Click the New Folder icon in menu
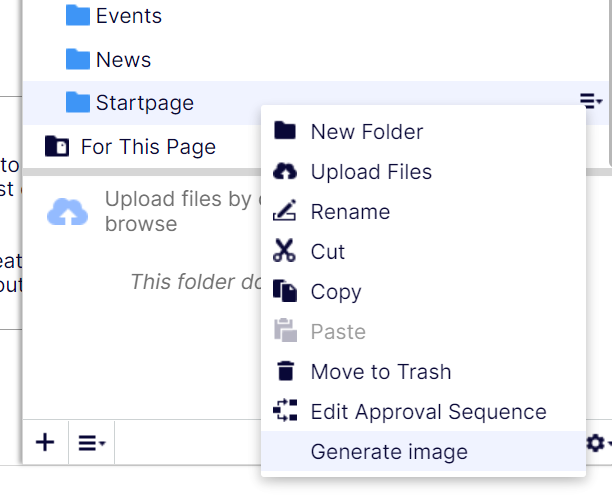 pos(285,130)
